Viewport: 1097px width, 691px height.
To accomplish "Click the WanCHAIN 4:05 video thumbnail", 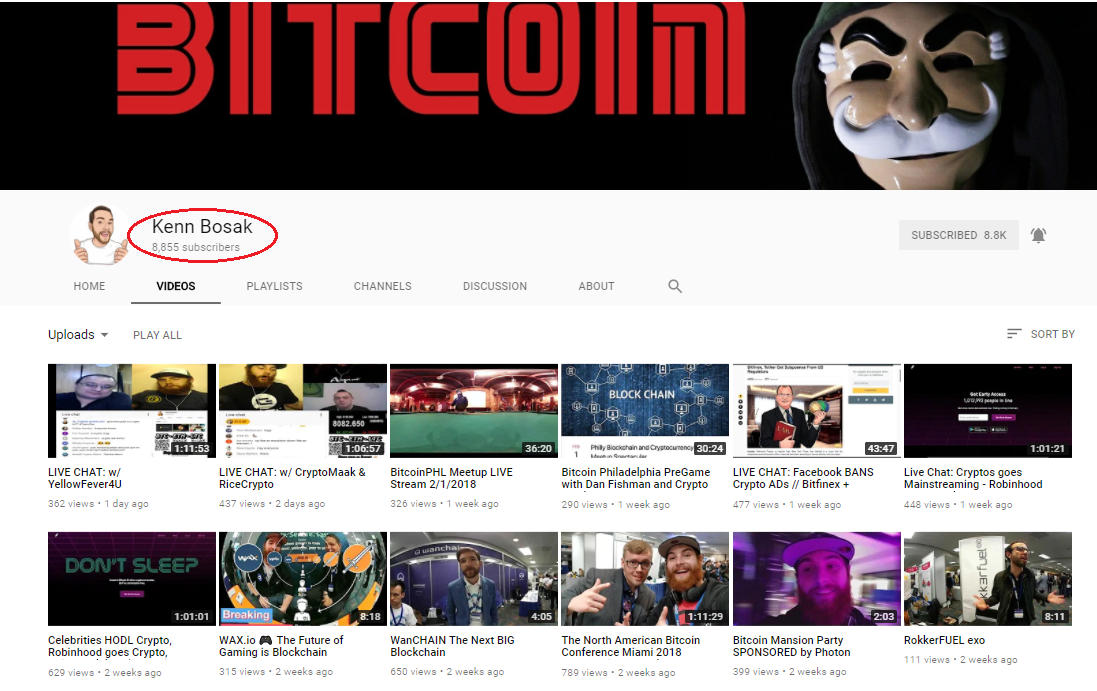I will [474, 578].
